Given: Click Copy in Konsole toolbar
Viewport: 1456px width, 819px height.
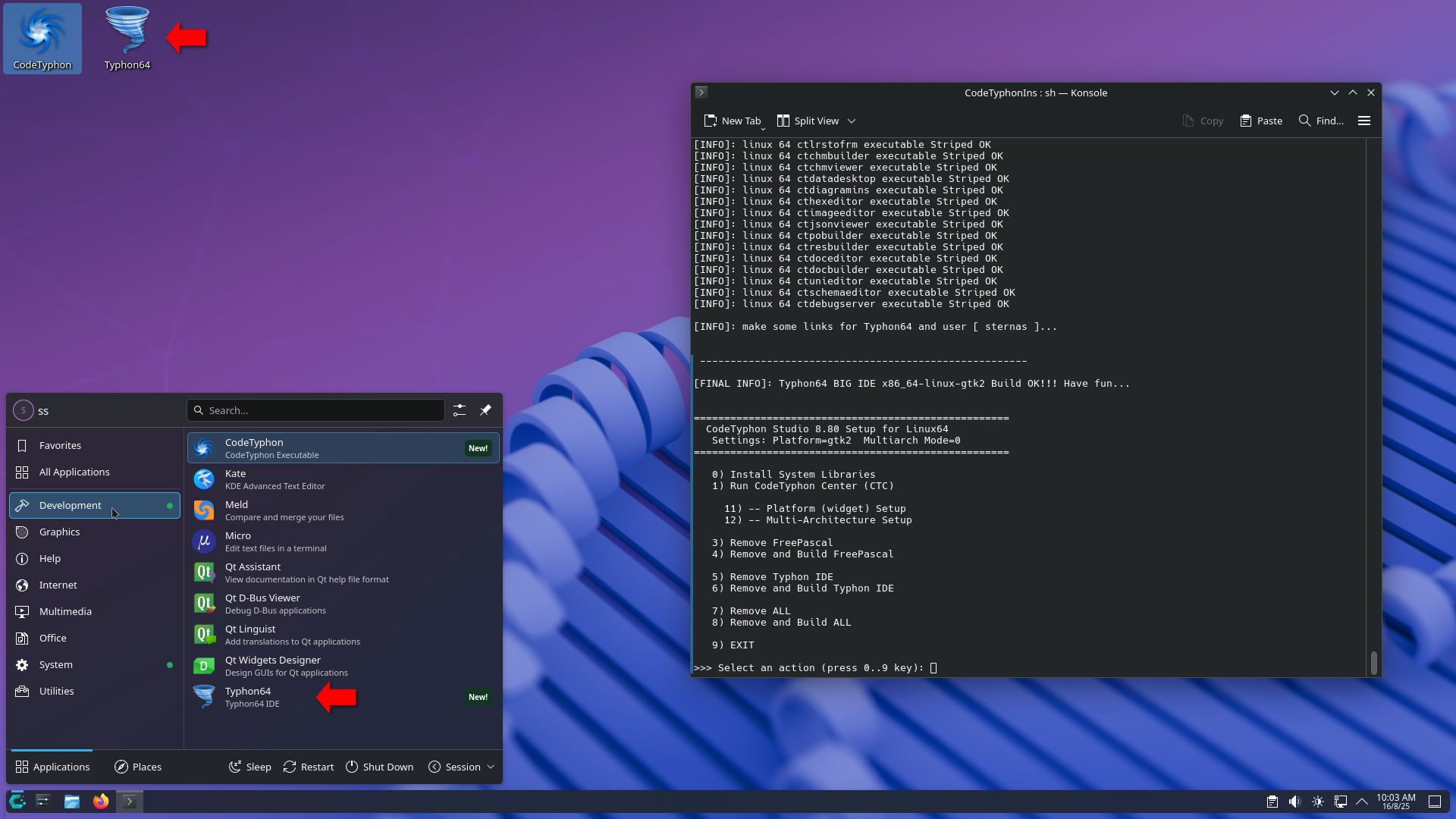Looking at the screenshot, I should point(1203,121).
